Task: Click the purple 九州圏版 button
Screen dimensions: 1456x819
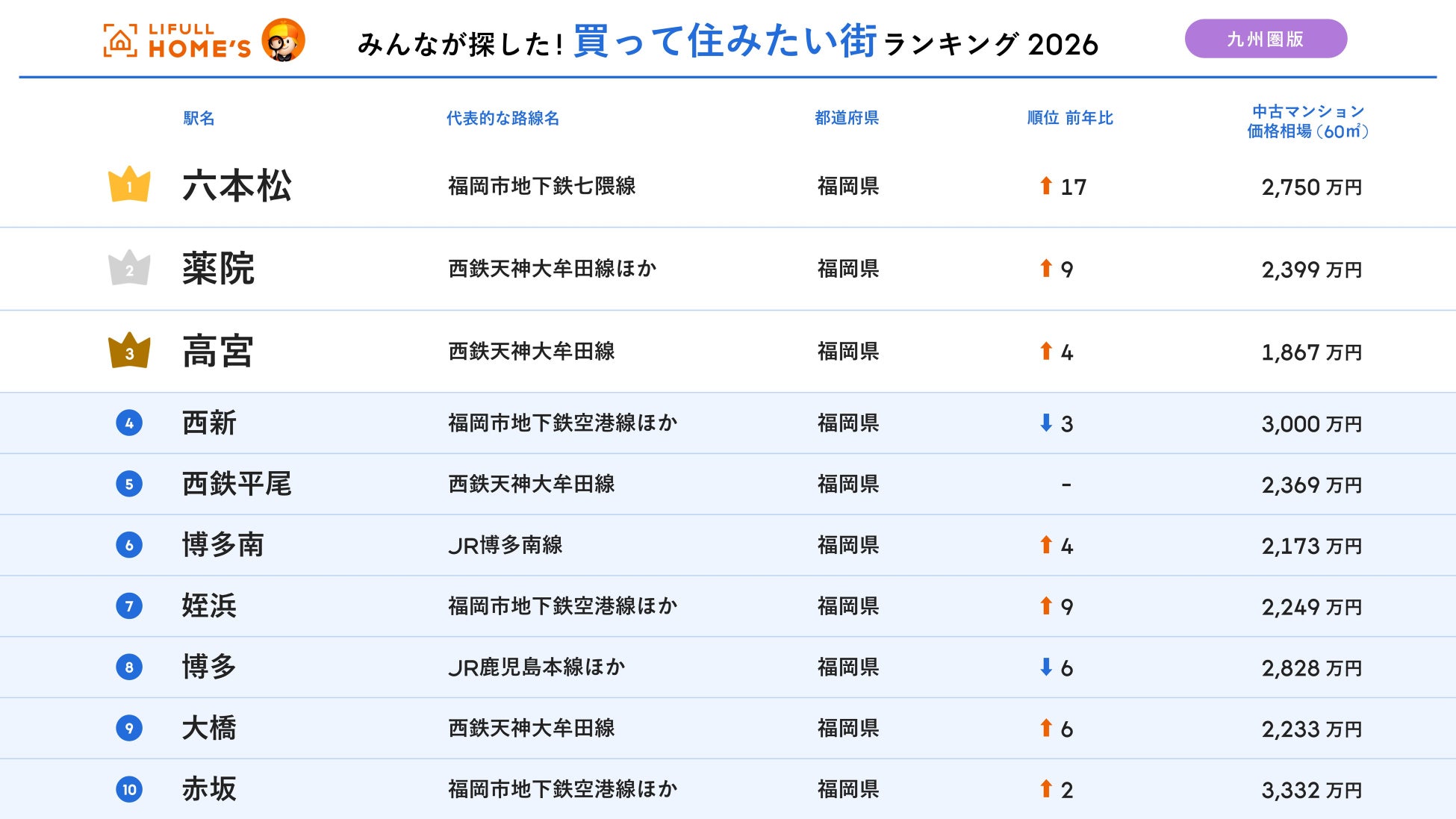Action: [x=1266, y=39]
